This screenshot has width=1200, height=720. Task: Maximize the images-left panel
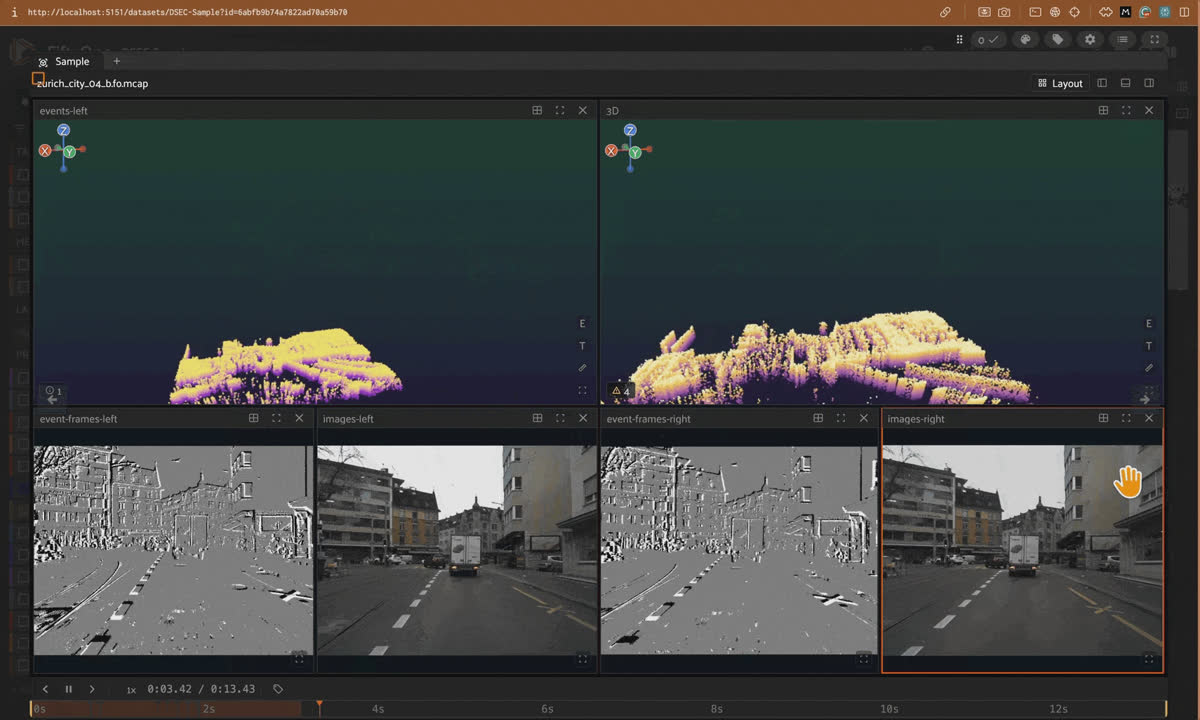(560, 418)
